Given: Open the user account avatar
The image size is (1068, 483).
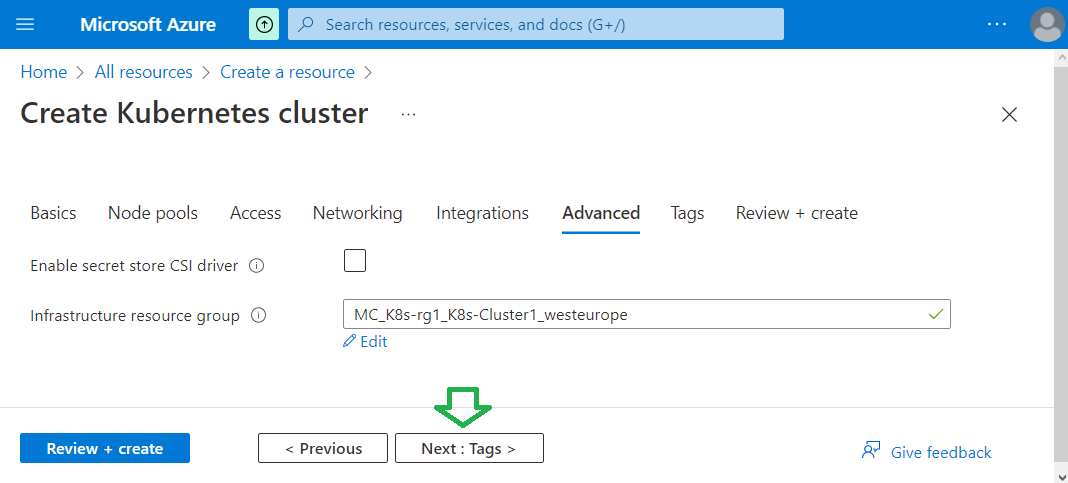Looking at the screenshot, I should 1048,25.
